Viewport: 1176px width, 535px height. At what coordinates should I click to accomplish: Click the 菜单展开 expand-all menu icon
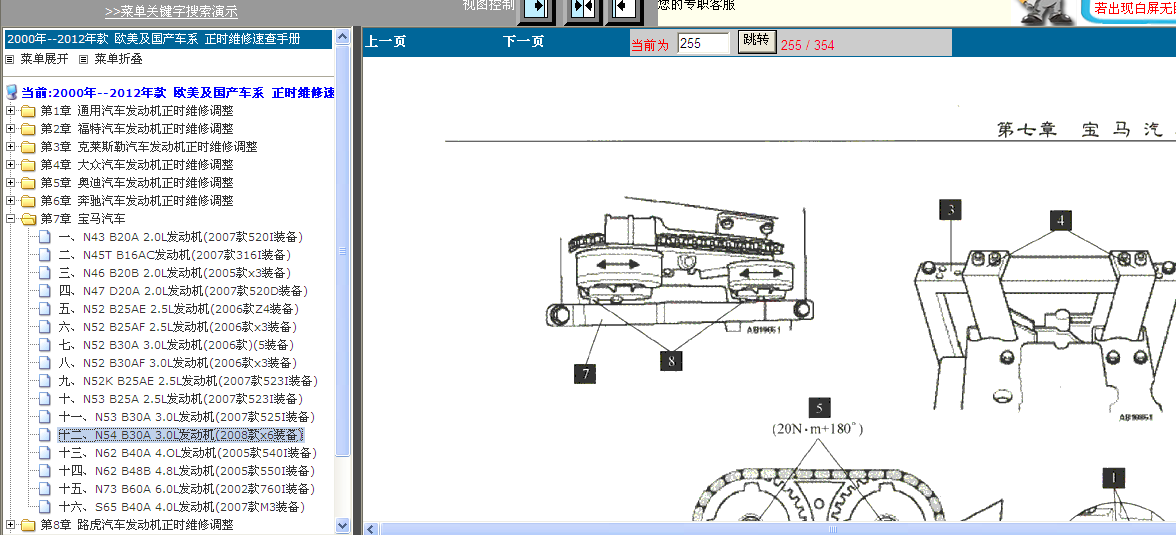coord(10,59)
